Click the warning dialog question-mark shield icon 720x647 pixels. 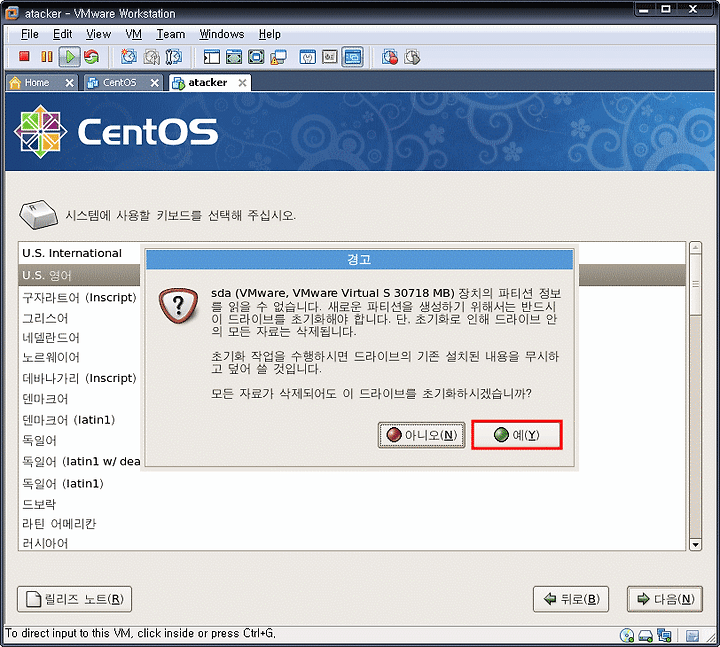(178, 305)
